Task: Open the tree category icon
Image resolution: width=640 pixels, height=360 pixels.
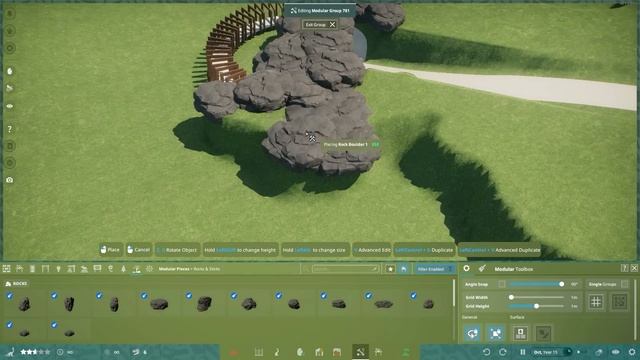Action: 124,269
